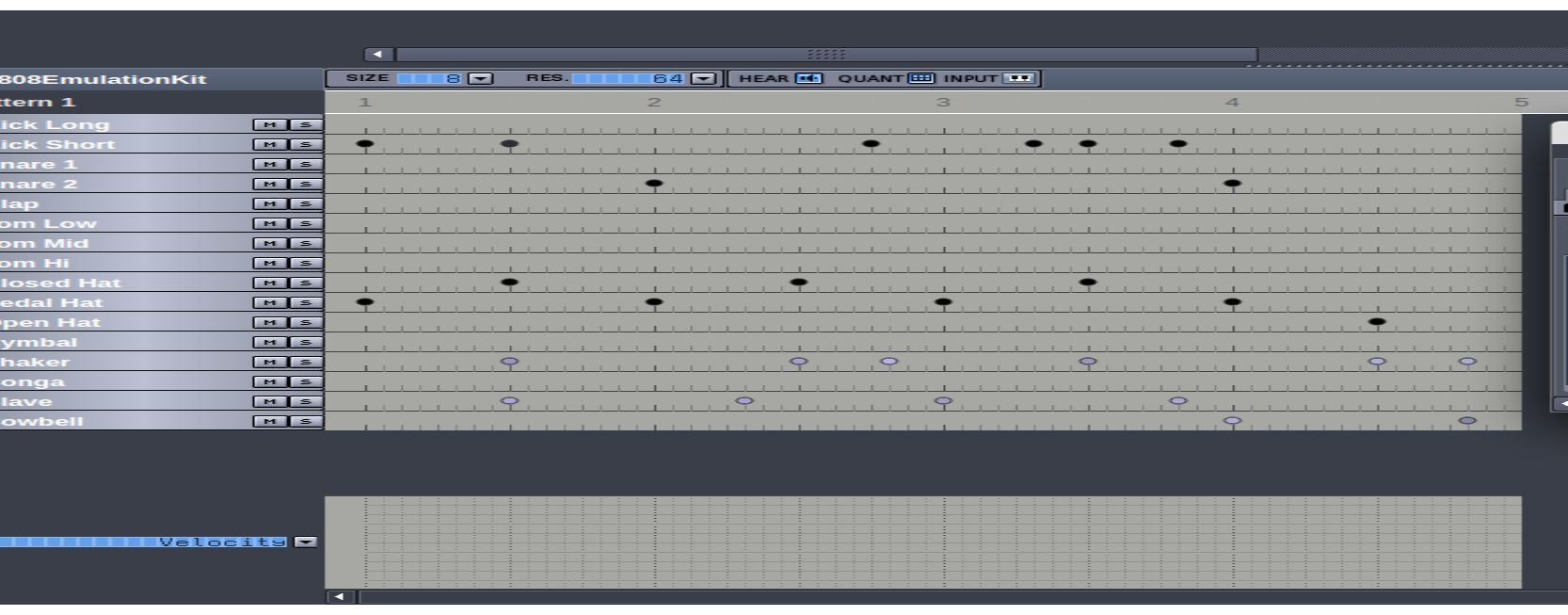Viewport: 1568px width, 615px height.
Task: Select the Closed Hat instrument name
Action: [x=60, y=283]
